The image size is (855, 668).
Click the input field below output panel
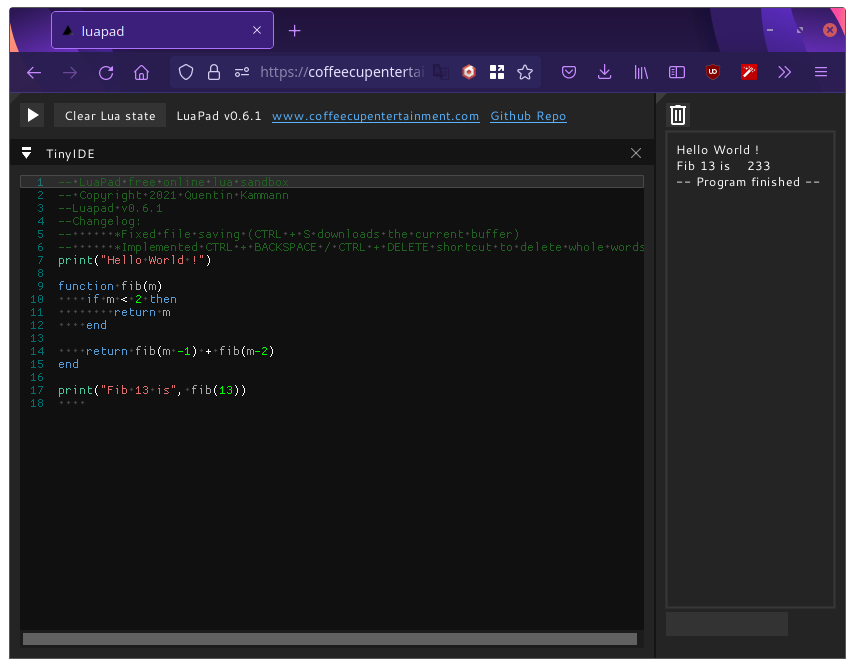(727, 623)
